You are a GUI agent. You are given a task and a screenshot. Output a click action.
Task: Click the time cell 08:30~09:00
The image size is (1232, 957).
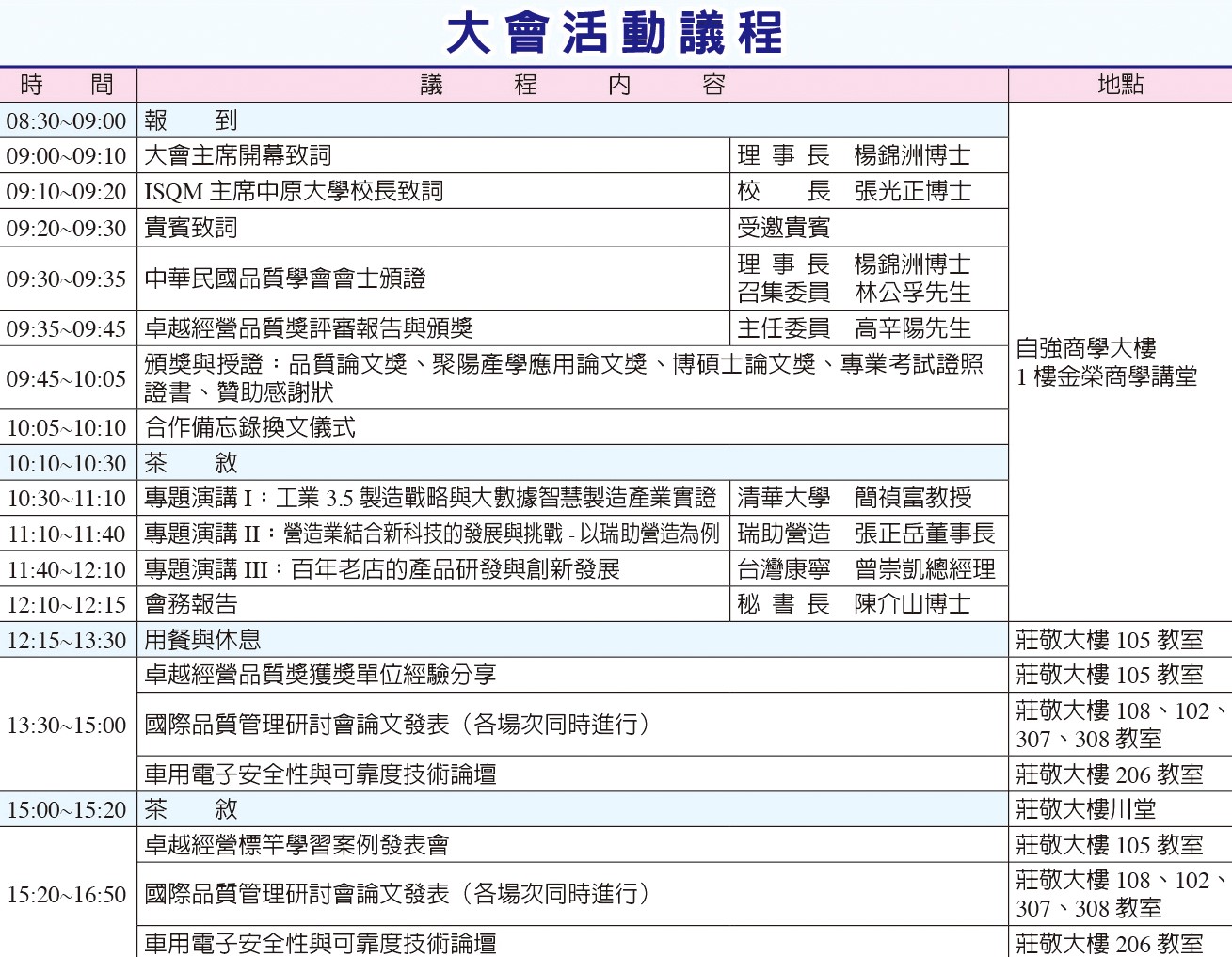66,120
